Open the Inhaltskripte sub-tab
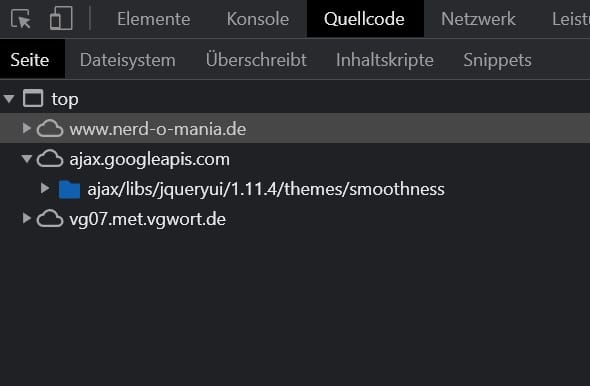Image resolution: width=590 pixels, height=386 pixels. coord(385,60)
